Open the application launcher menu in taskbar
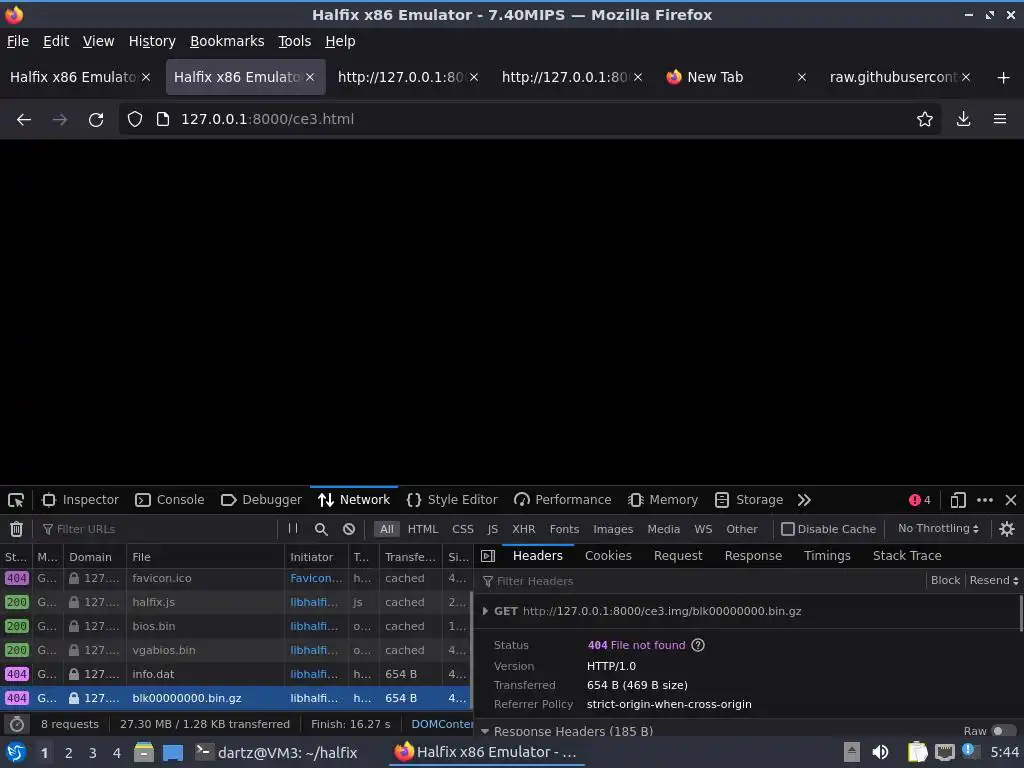Screen dimensions: 1024x768 point(16,752)
